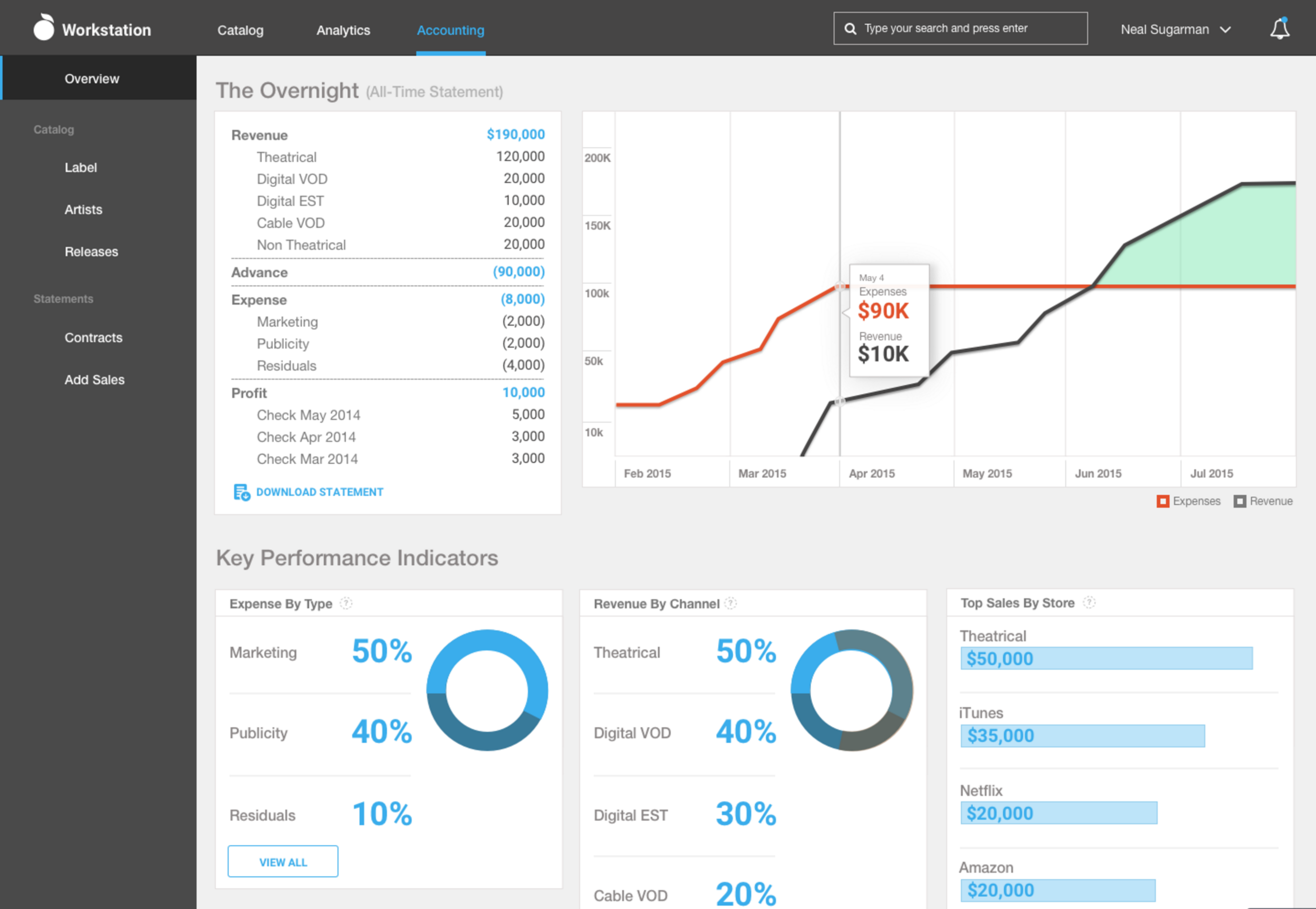The image size is (1316, 909).
Task: Expand the Neal Sugarman user dropdown
Action: tap(1175, 29)
